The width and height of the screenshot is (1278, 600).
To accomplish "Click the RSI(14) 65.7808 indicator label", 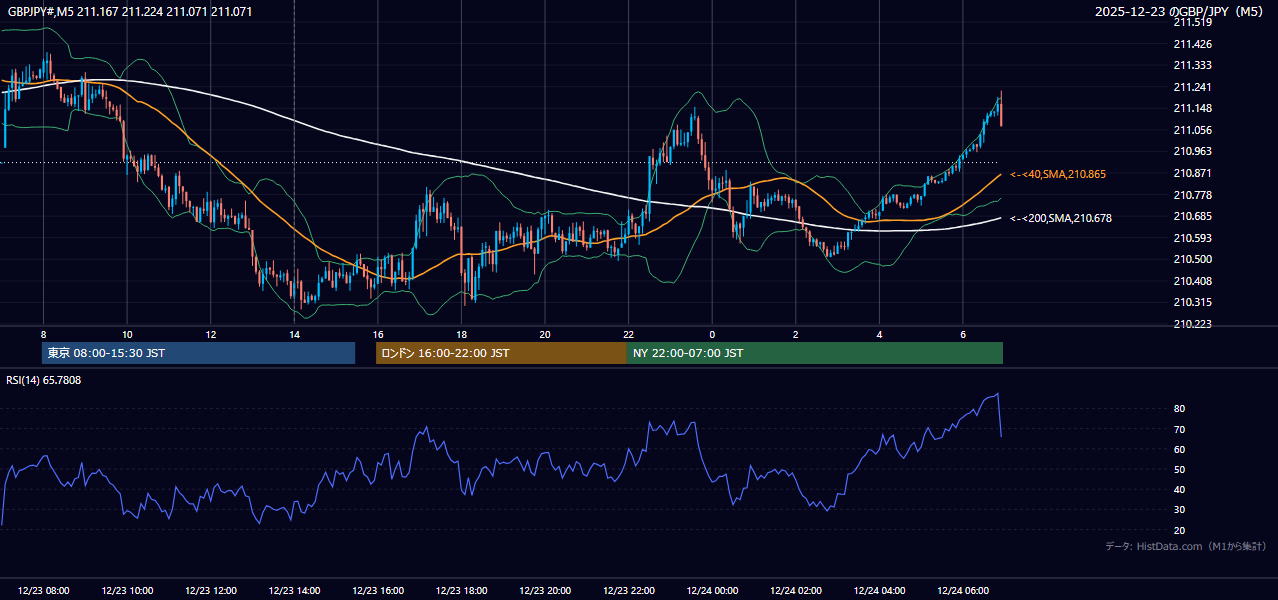I will (44, 380).
